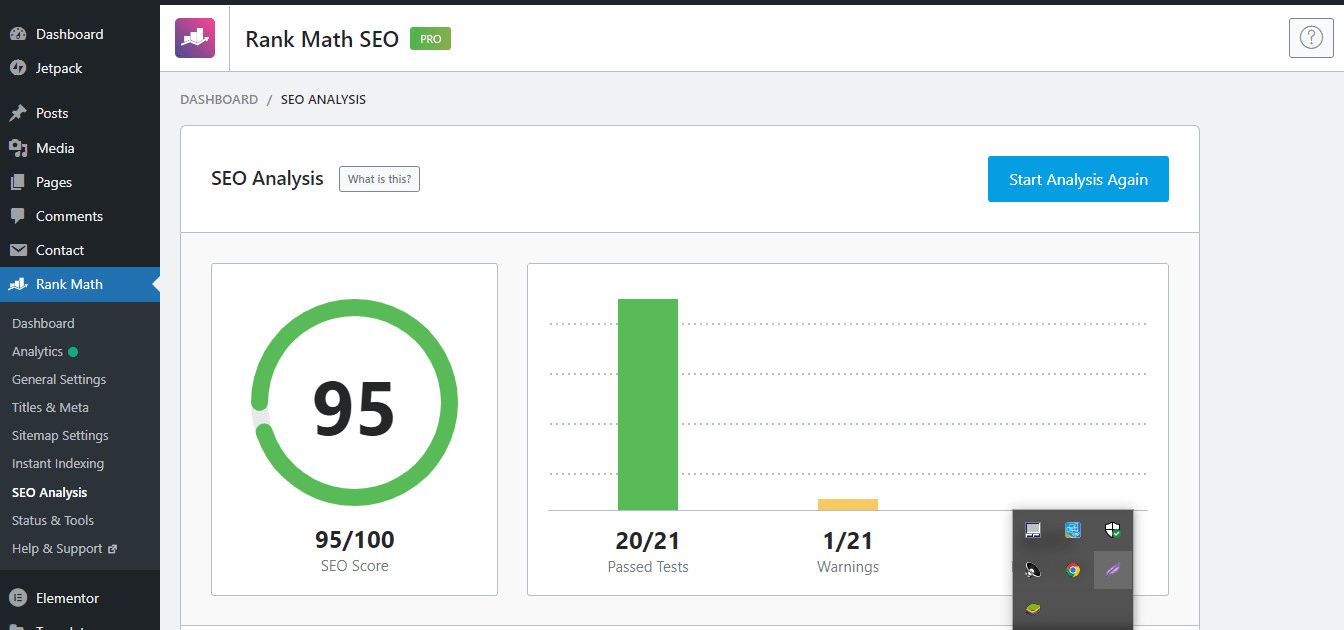1344x630 pixels.
Task: Open the help question mark icon
Action: point(1311,38)
